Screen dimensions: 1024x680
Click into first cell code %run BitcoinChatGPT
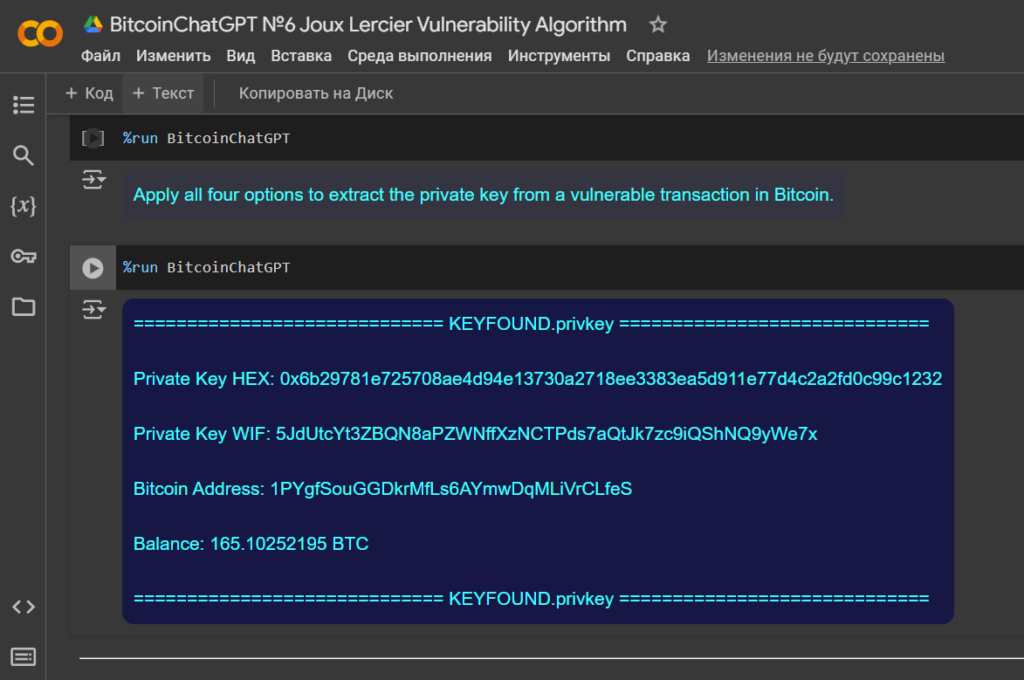[206, 138]
